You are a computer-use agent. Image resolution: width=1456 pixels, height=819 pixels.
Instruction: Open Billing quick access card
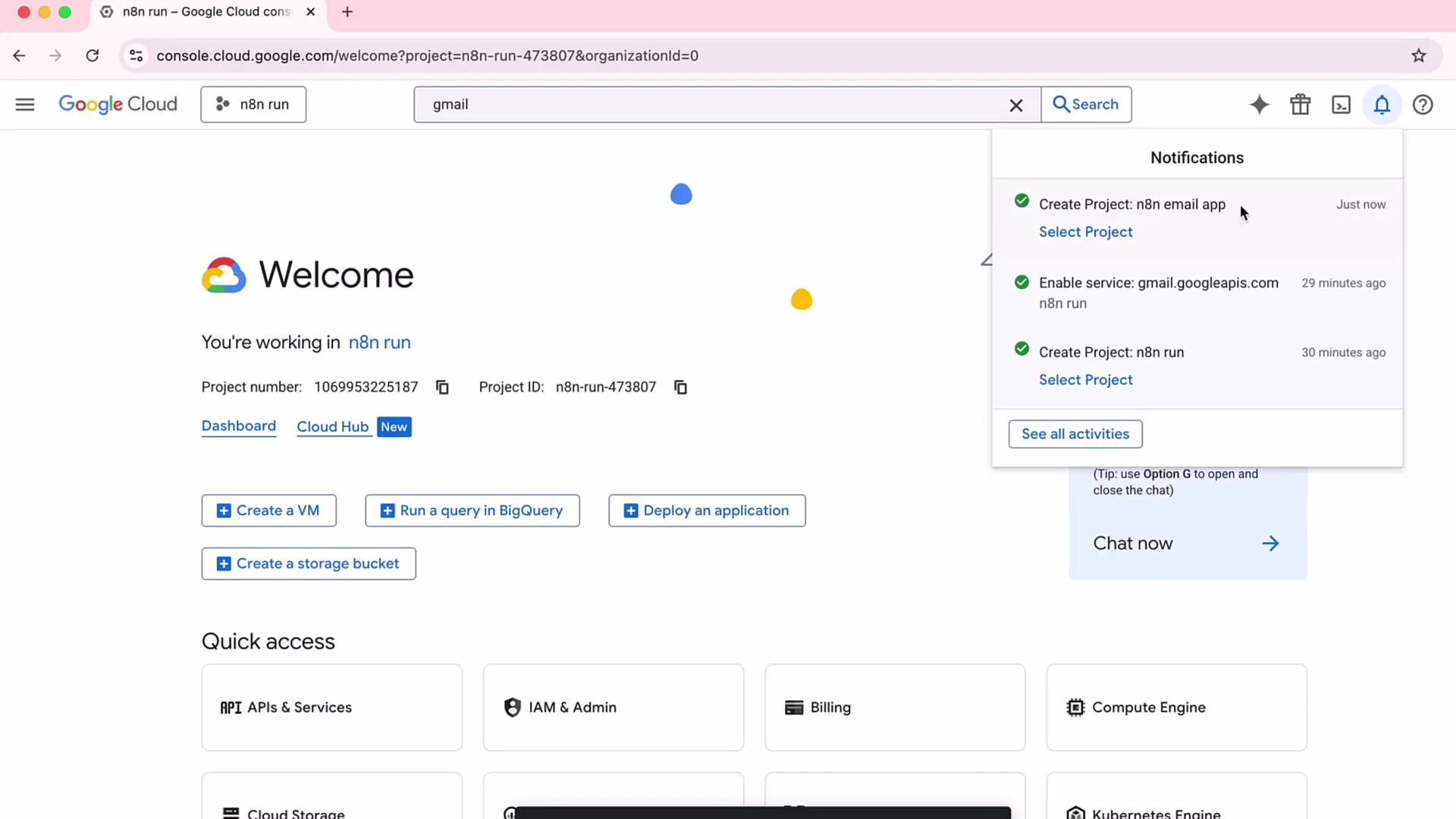click(x=895, y=708)
